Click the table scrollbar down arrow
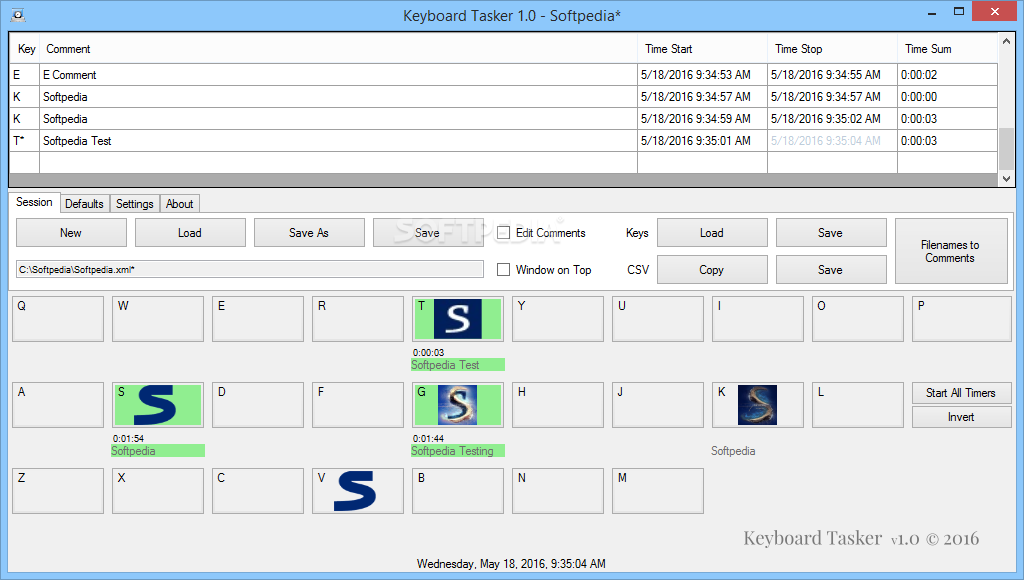The width and height of the screenshot is (1024, 580). pos(1006,179)
